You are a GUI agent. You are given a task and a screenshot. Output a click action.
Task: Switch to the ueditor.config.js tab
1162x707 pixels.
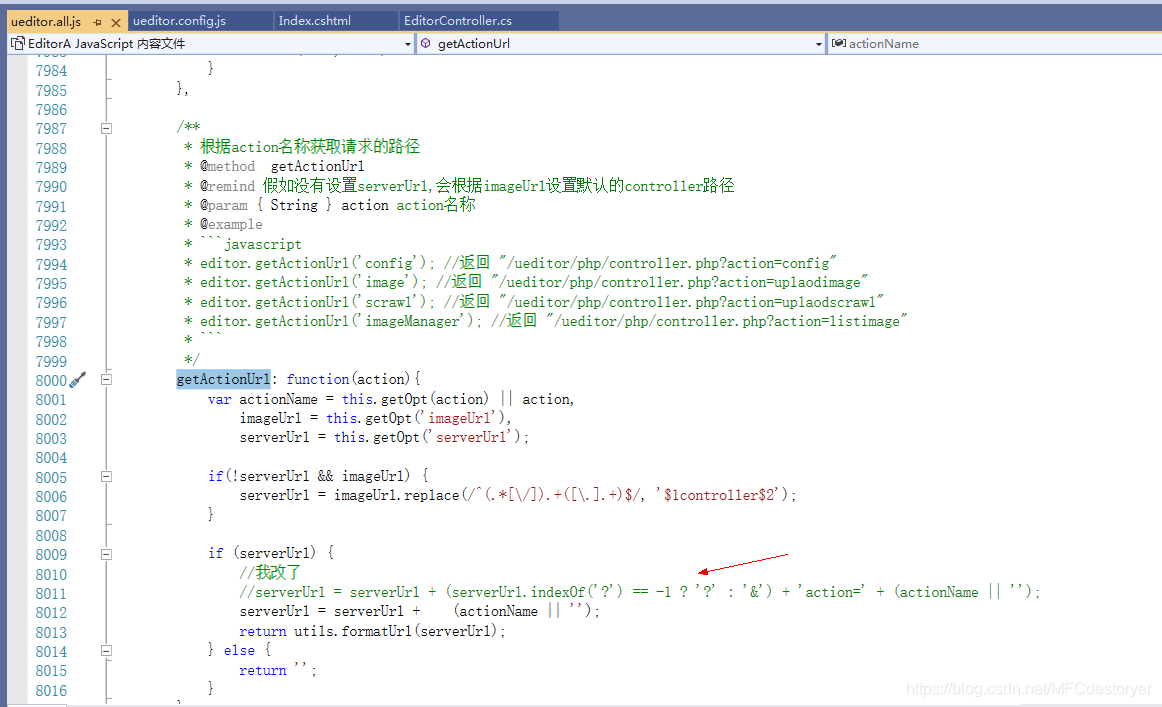pyautogui.click(x=179, y=21)
